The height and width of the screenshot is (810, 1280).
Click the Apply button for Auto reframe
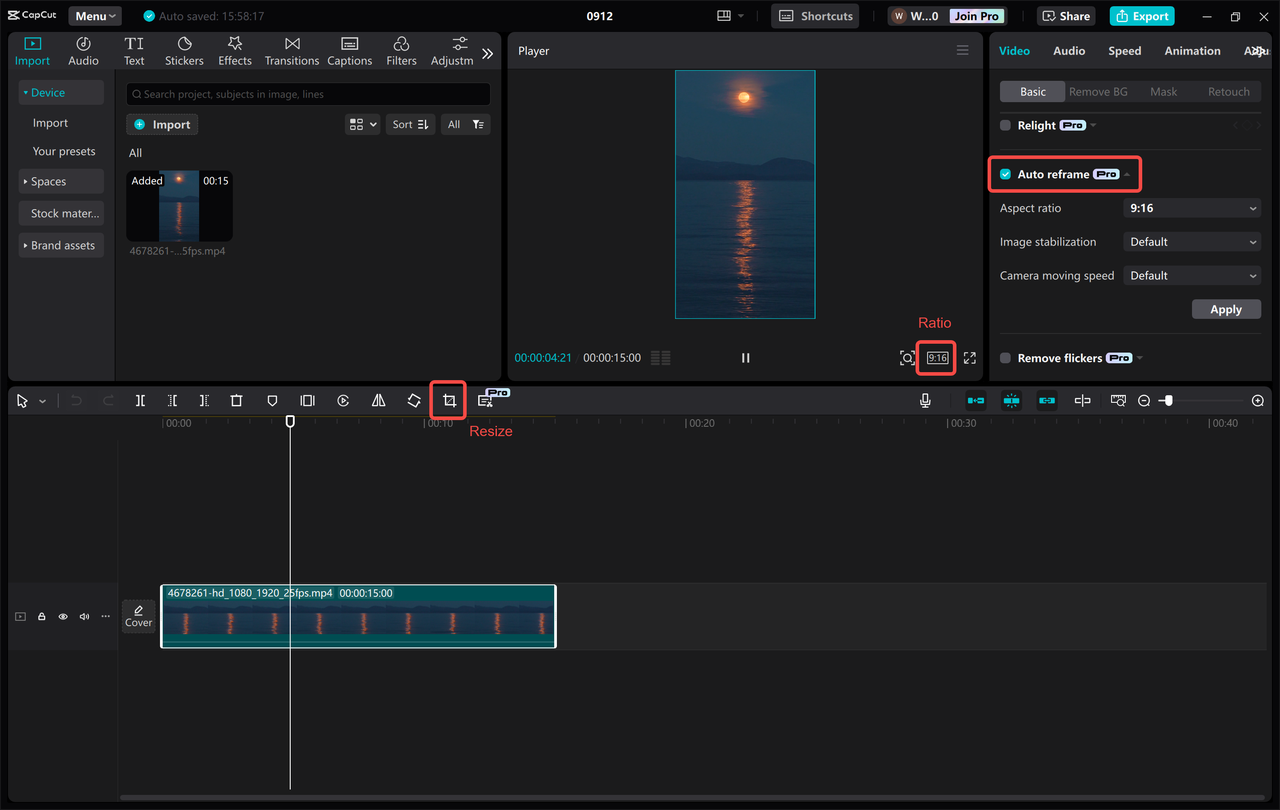pos(1226,308)
